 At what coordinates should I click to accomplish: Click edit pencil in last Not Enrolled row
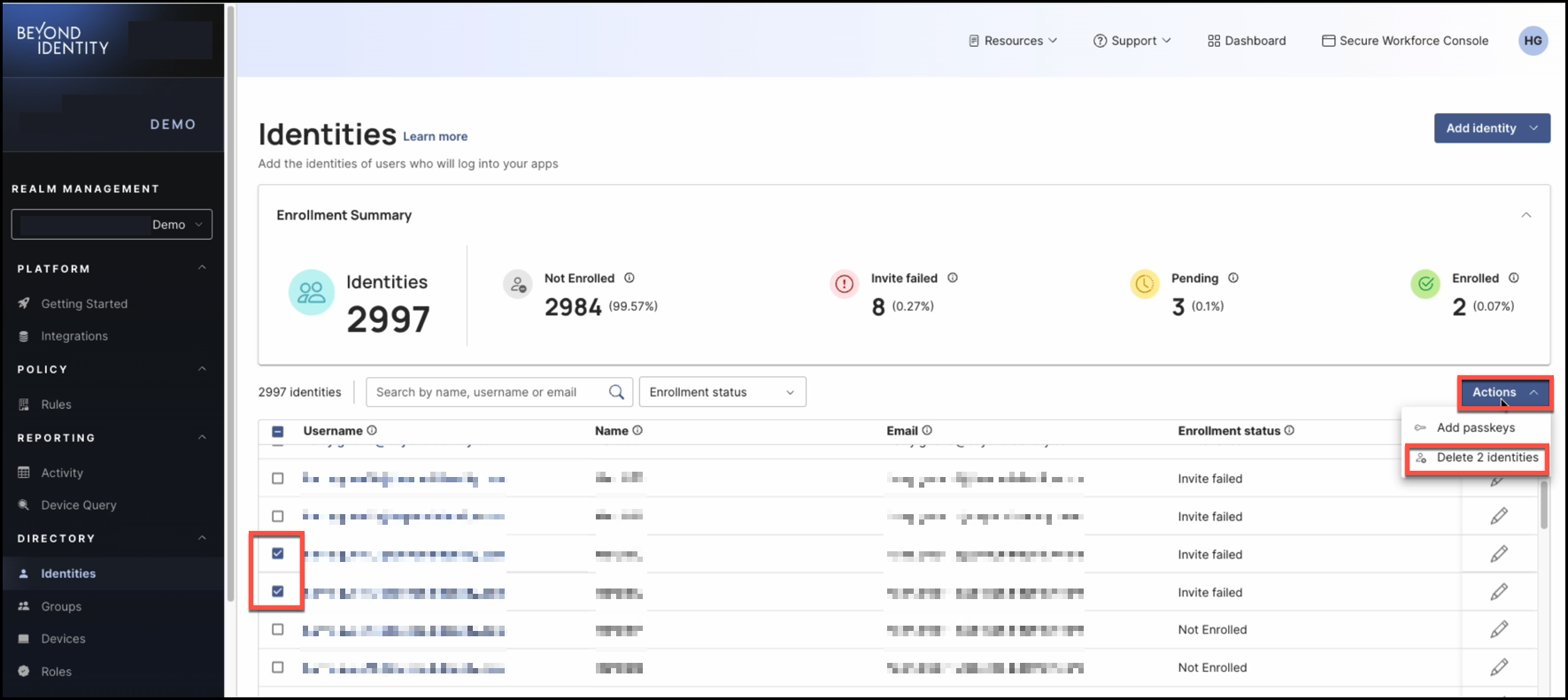tap(1499, 667)
